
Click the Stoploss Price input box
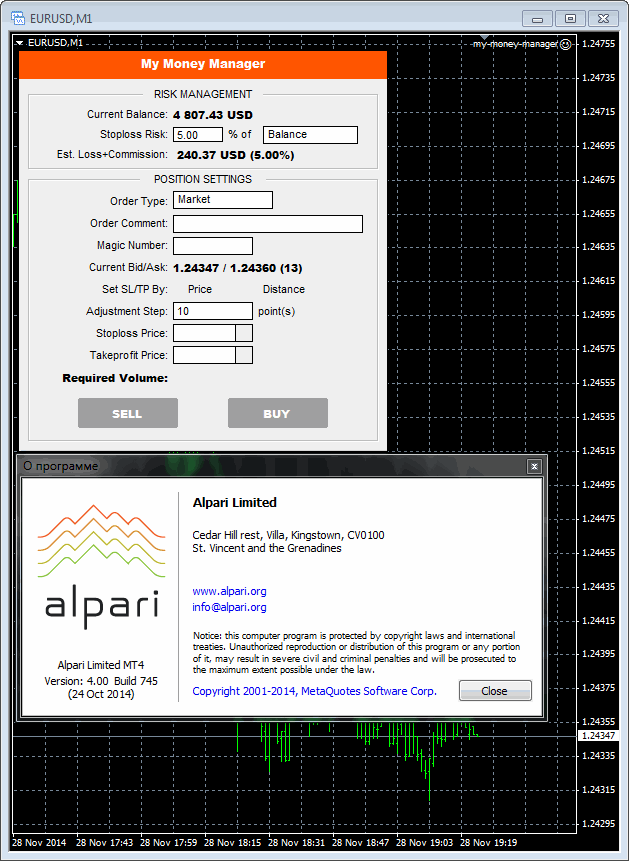(x=204, y=333)
